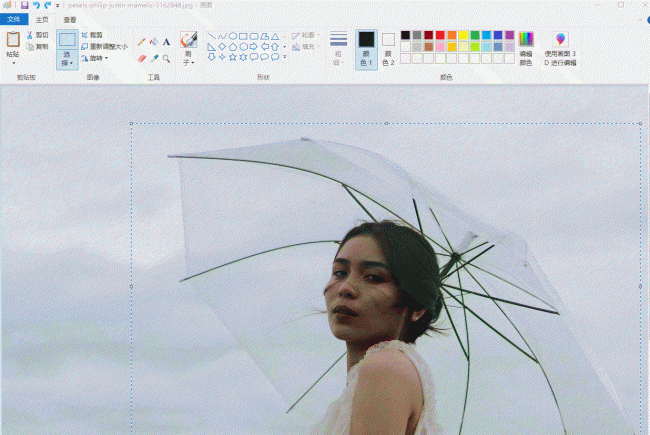Click the Paste clipboard icon
650x435 pixels.
13,39
